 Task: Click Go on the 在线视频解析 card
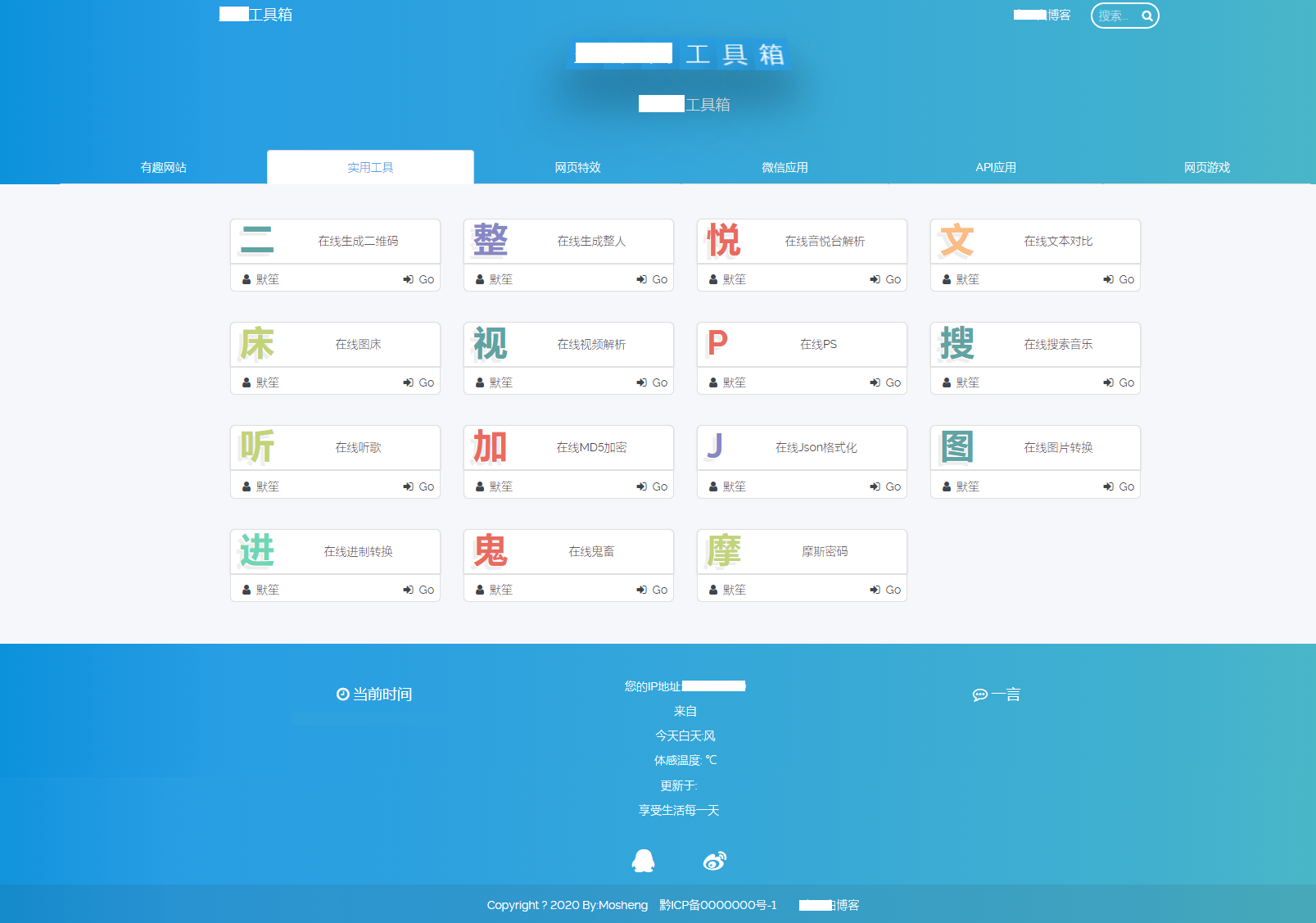[x=652, y=382]
